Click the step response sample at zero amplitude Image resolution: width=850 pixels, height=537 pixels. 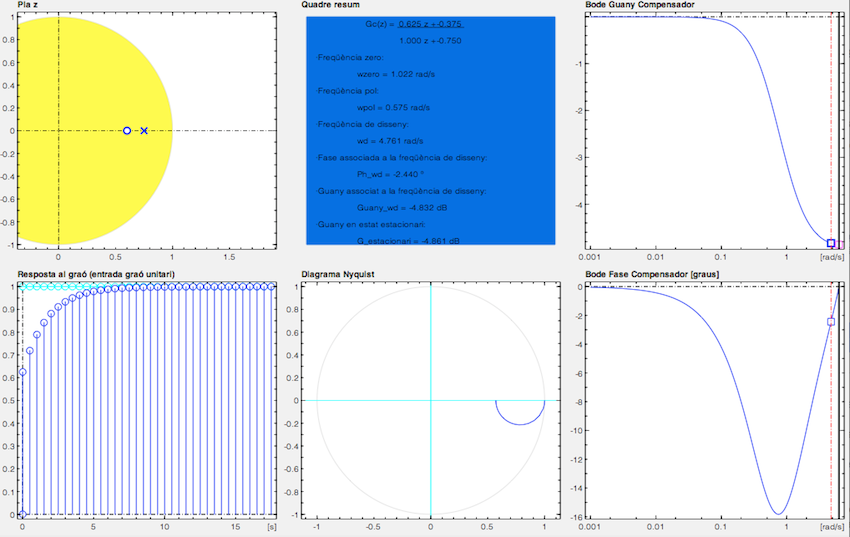(x=22, y=514)
